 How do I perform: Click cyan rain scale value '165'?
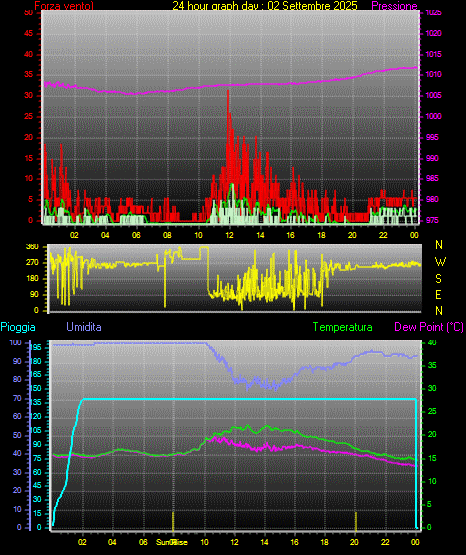[x=36, y=374]
